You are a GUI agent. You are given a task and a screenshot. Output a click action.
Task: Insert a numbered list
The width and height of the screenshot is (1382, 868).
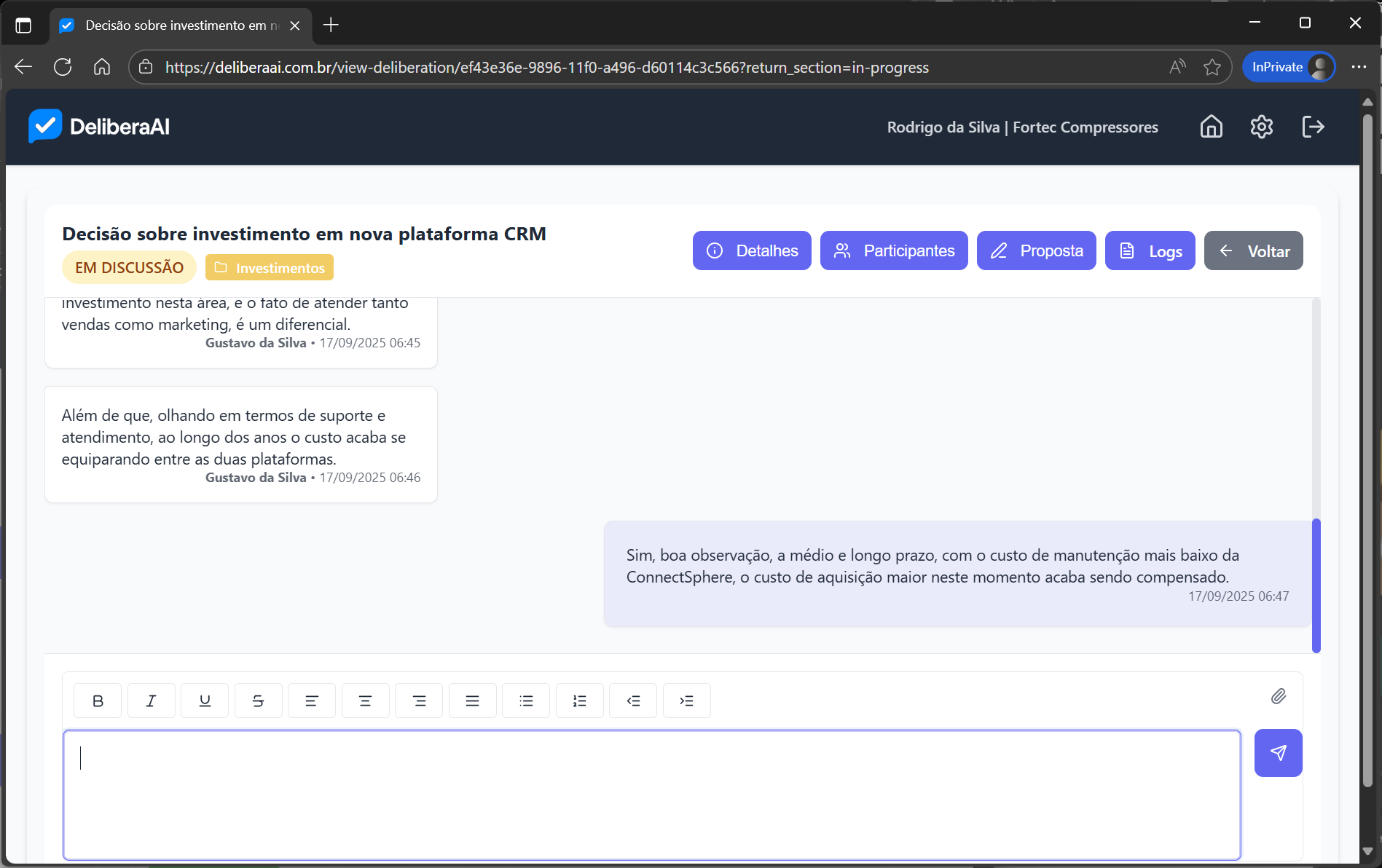click(x=579, y=701)
